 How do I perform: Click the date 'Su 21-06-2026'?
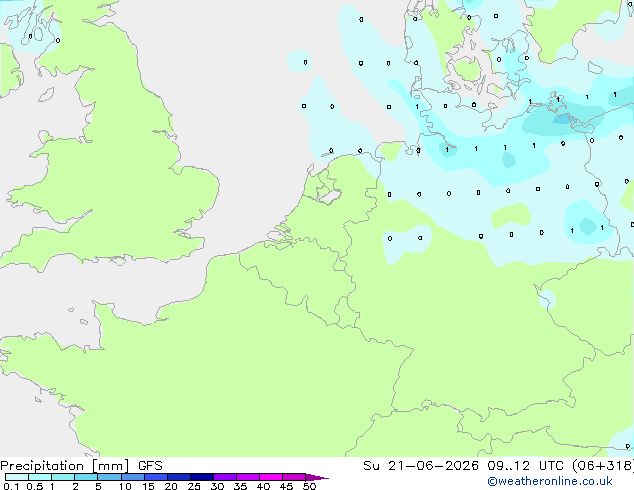421,466
